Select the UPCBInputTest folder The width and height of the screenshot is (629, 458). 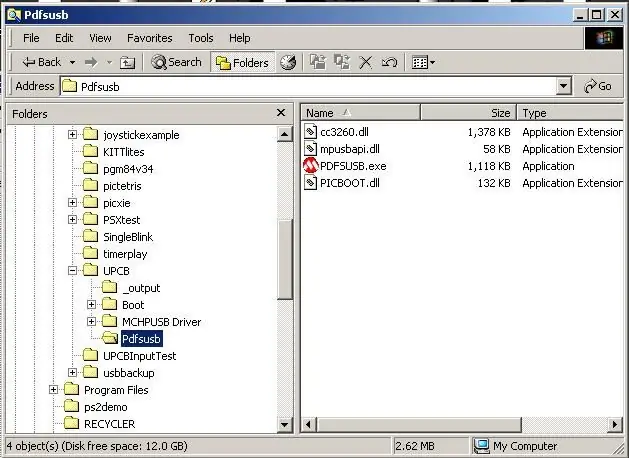[x=140, y=356]
